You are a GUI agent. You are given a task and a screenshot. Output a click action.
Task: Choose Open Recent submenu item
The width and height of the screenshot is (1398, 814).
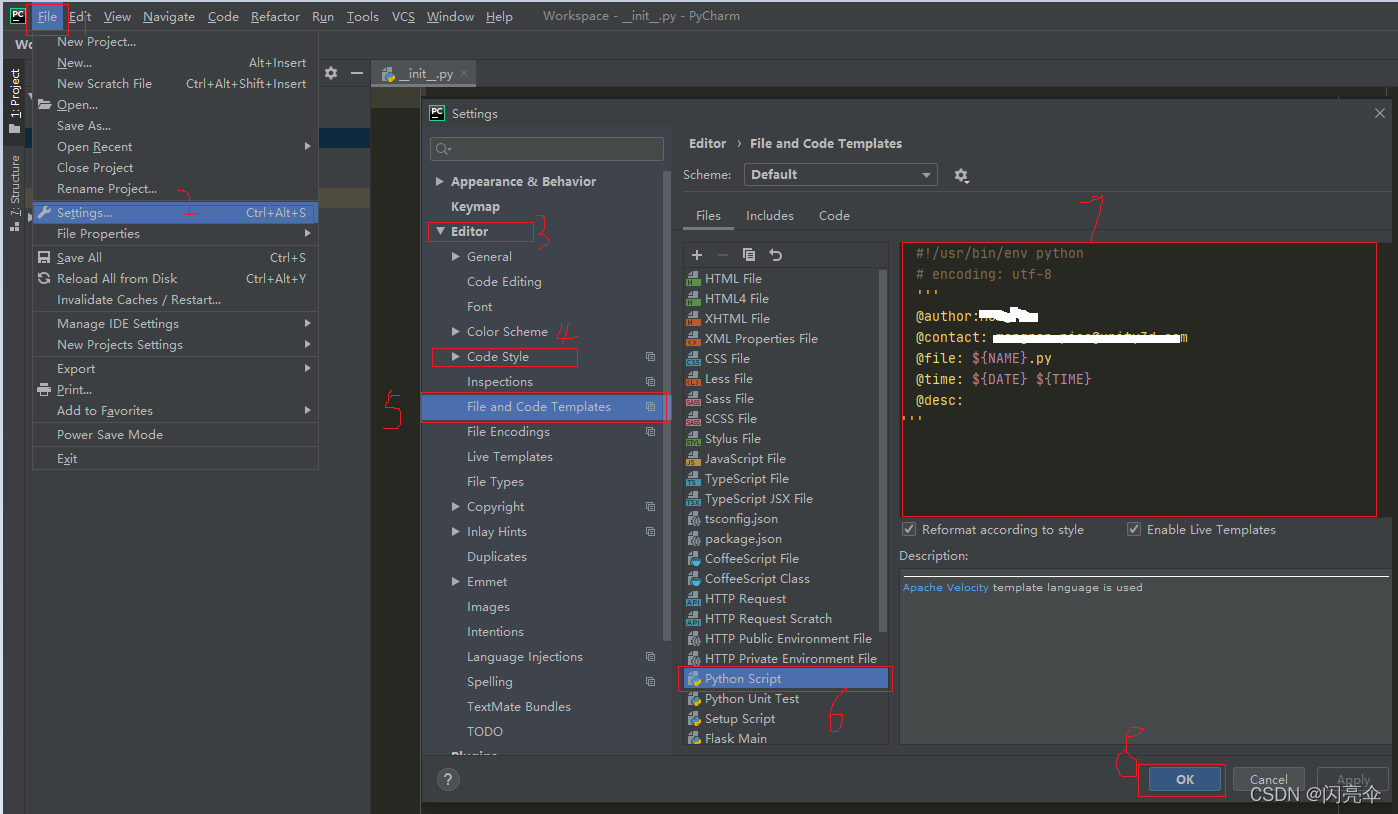click(x=175, y=147)
